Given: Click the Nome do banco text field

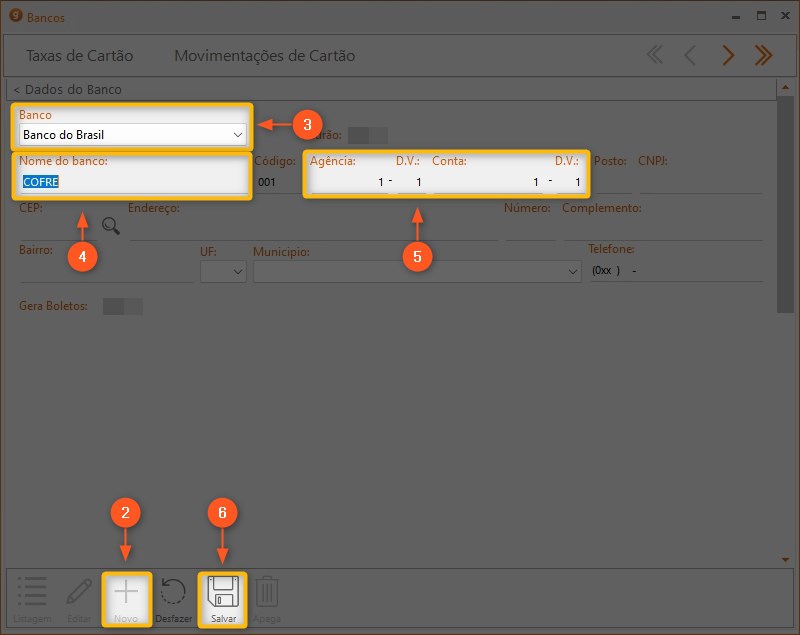Looking at the screenshot, I should pyautogui.click(x=130, y=182).
